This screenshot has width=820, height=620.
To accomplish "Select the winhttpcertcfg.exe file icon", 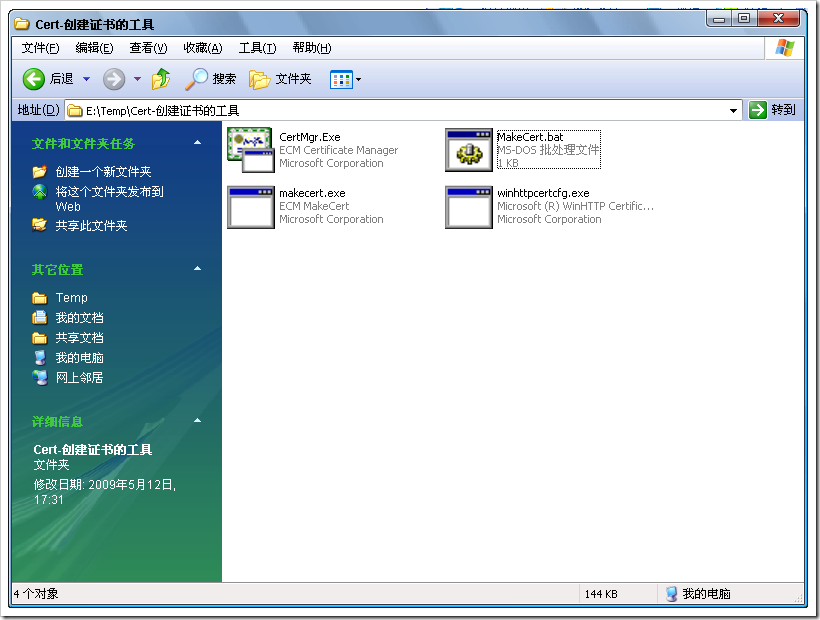I will pos(469,207).
